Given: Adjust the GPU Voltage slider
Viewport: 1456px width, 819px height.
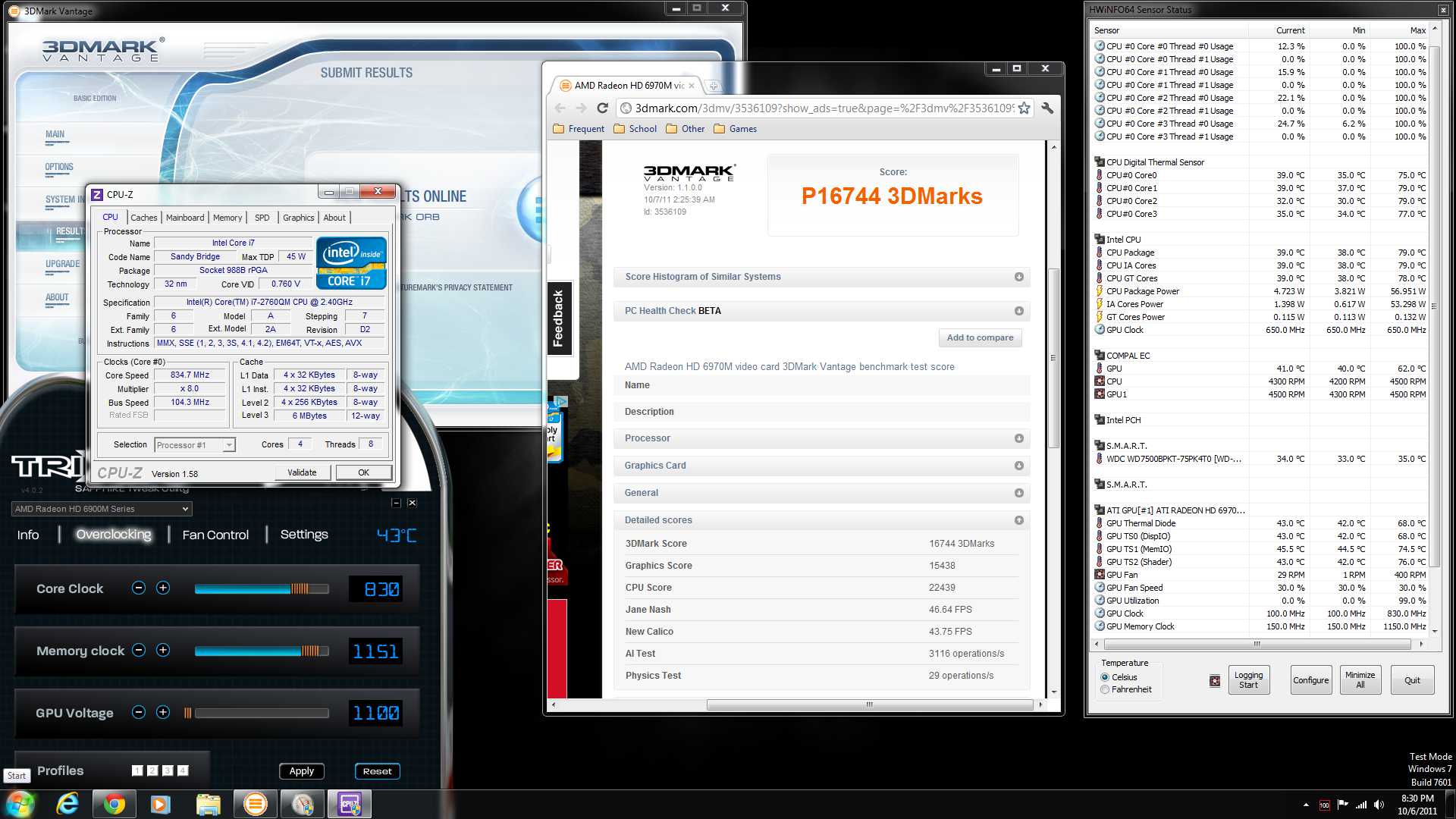Looking at the screenshot, I should click(256, 713).
